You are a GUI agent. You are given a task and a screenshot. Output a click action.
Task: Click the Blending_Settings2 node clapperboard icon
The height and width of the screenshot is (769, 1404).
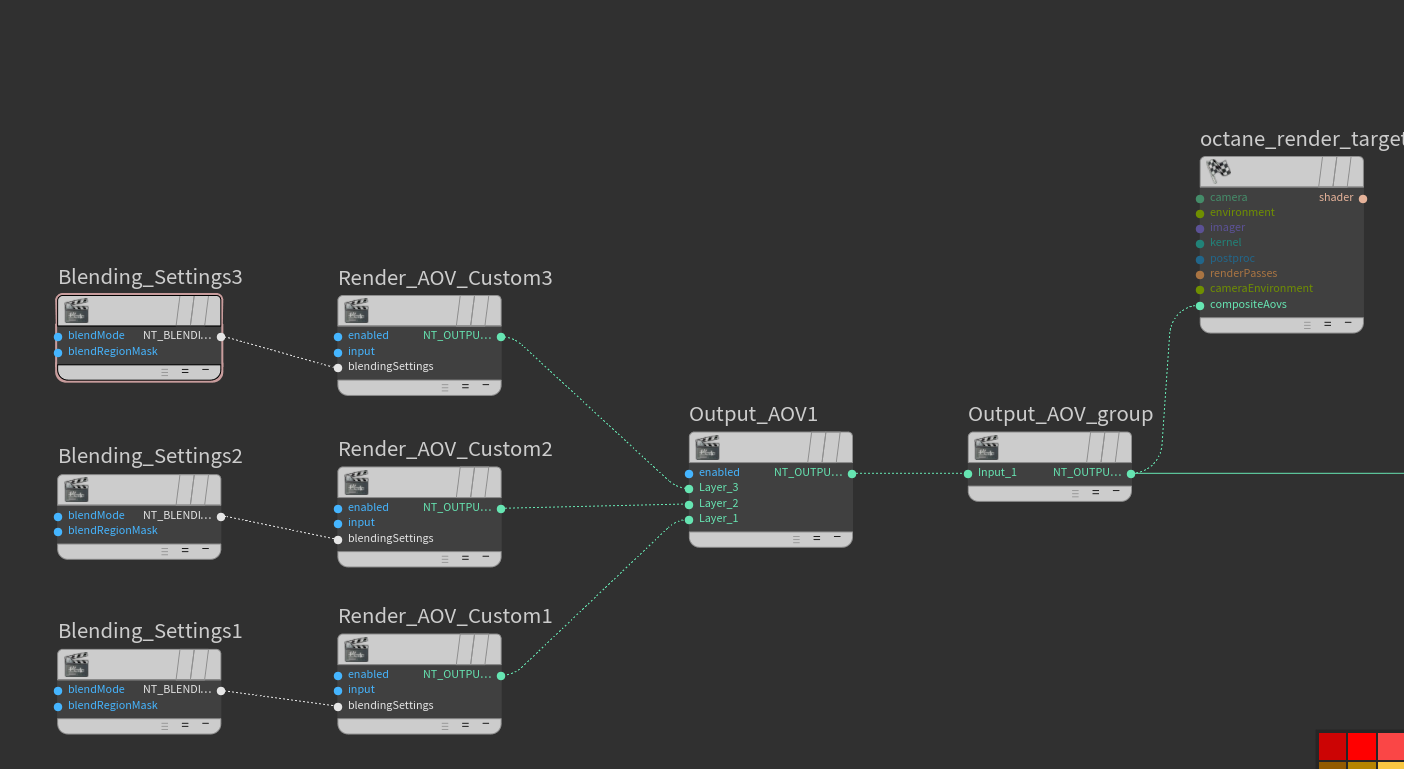pyautogui.click(x=76, y=490)
